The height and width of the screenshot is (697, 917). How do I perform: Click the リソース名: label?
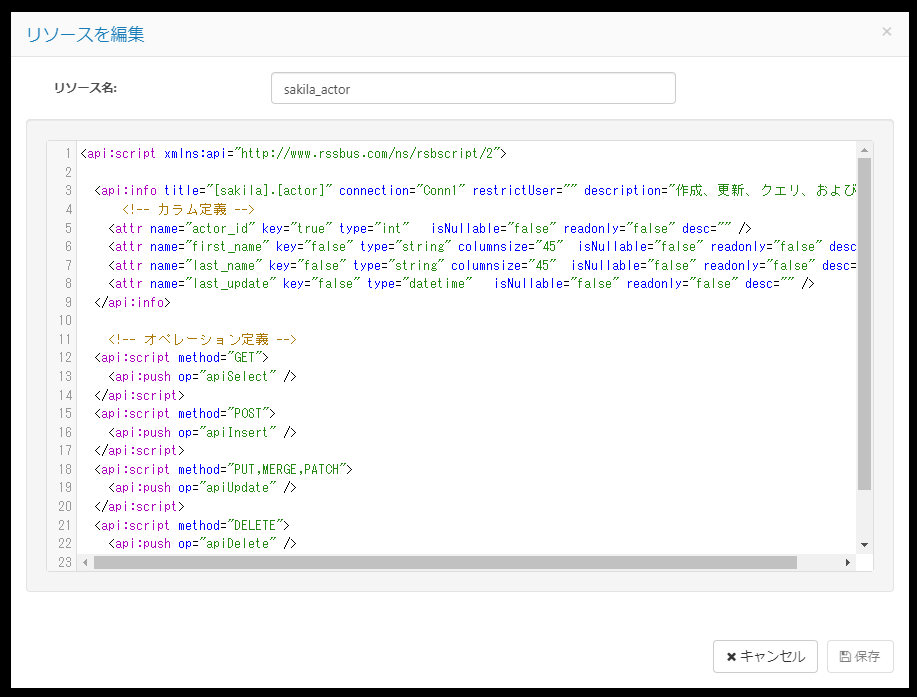click(85, 88)
